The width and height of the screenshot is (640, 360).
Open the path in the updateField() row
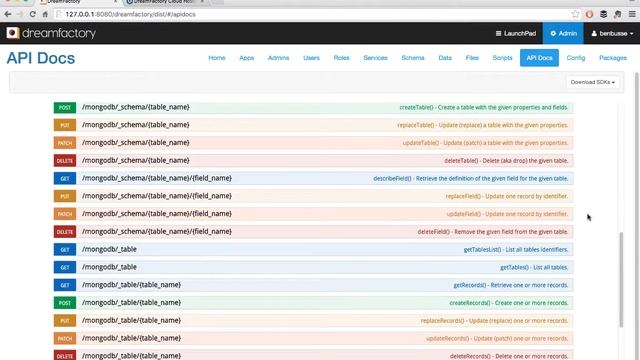(x=157, y=213)
